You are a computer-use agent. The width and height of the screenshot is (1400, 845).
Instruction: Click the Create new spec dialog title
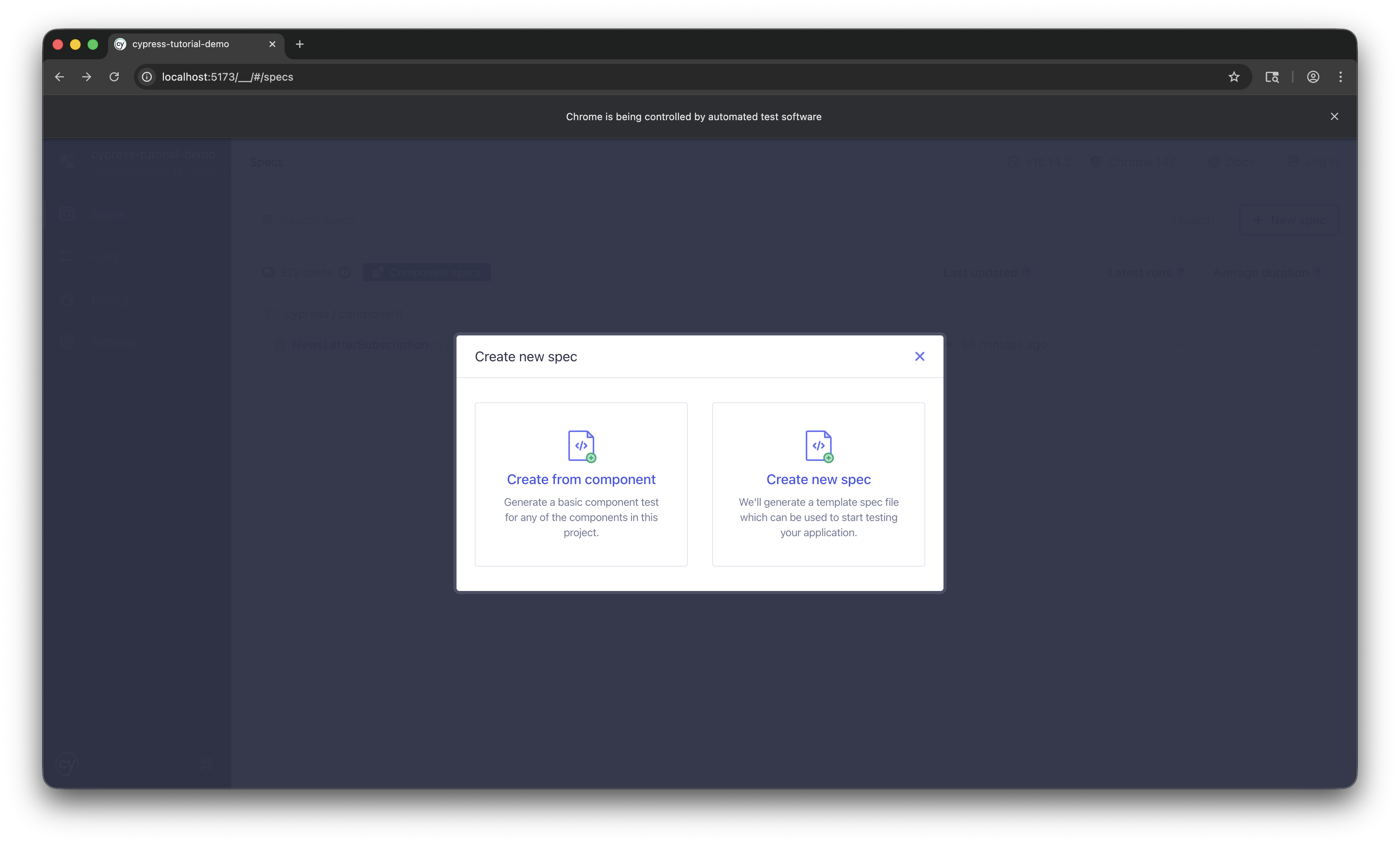525,357
